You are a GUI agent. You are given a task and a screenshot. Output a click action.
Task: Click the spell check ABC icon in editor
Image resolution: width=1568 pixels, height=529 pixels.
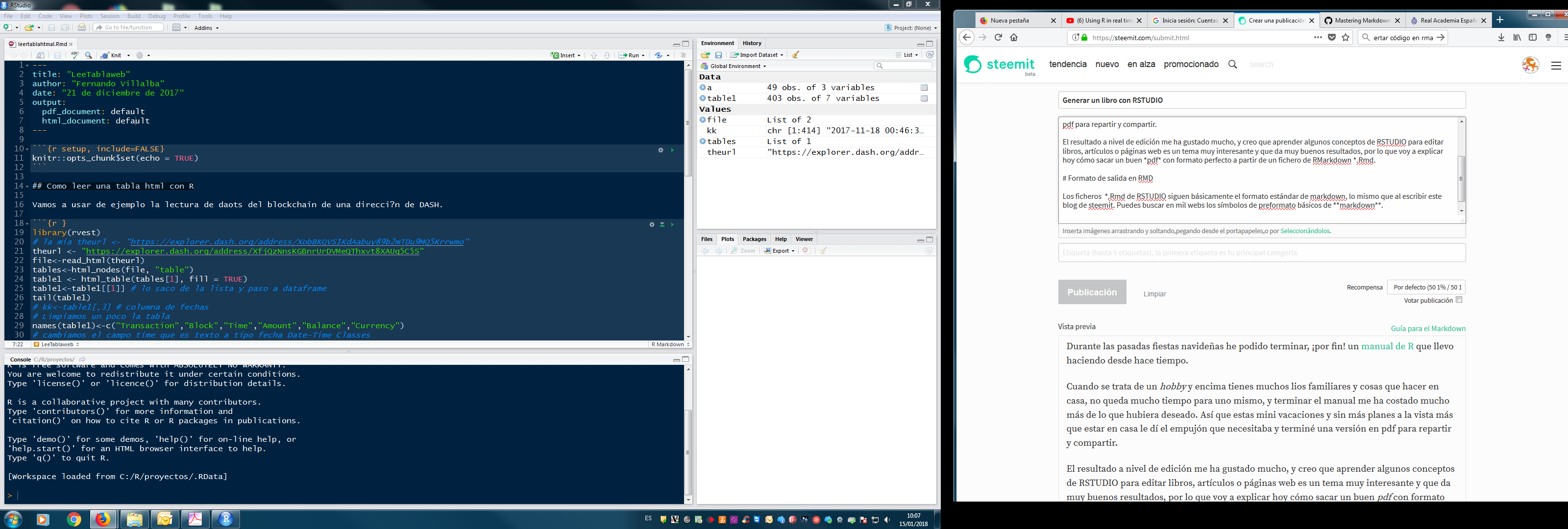(x=75, y=55)
